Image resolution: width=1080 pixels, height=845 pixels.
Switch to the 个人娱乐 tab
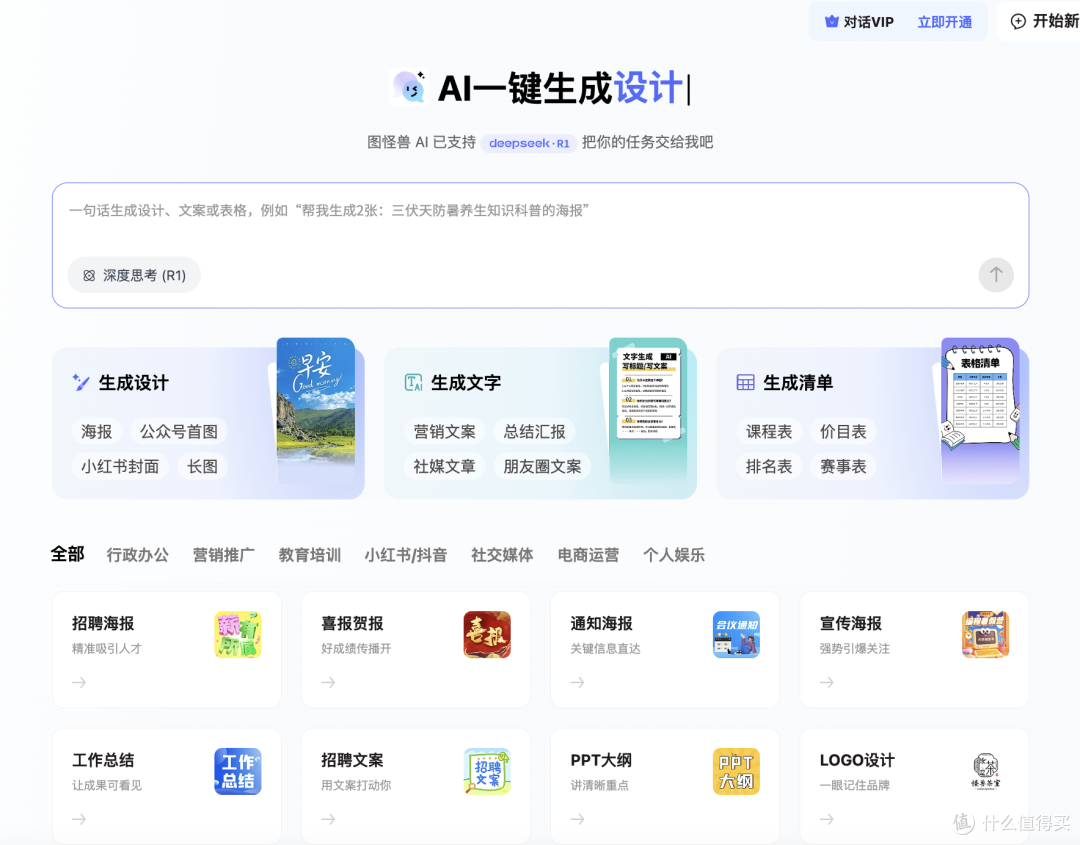point(674,554)
